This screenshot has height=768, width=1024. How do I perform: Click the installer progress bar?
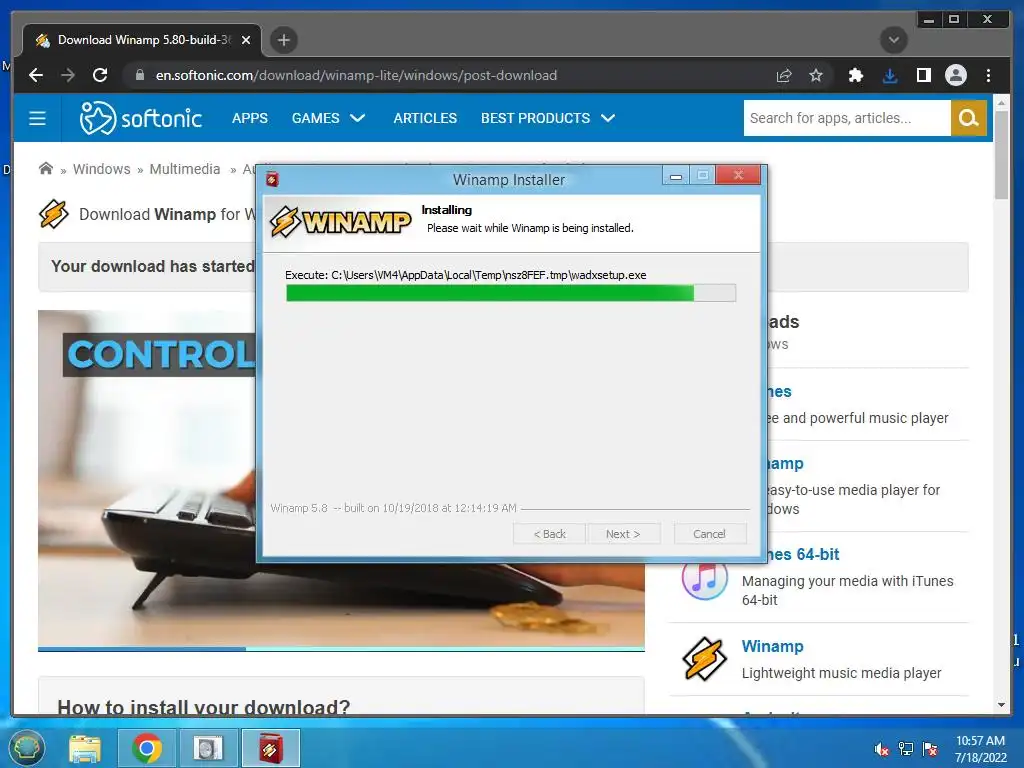tap(511, 293)
